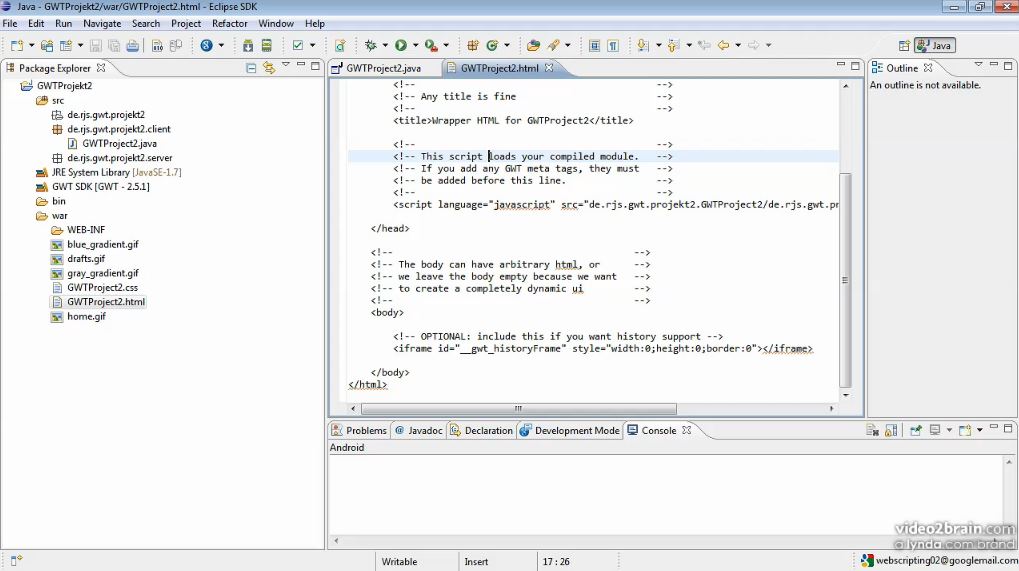The height and width of the screenshot is (571, 1019).
Task: Click the blue Google services icon
Action: tap(207, 45)
